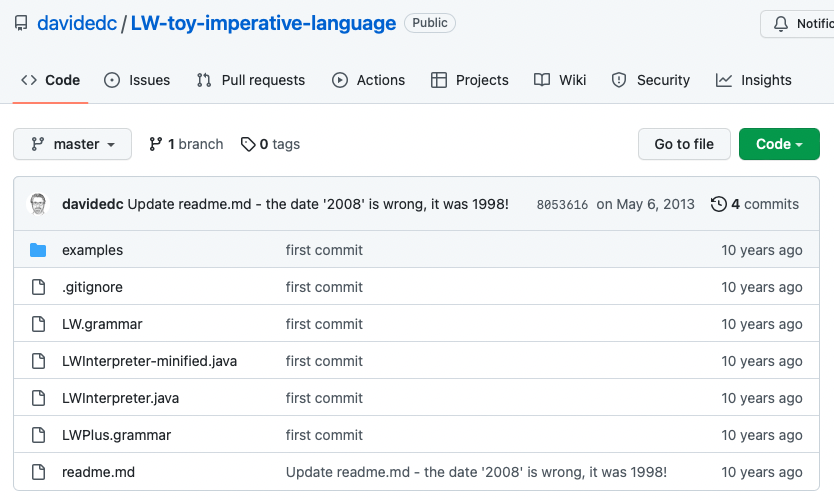Expand the master branch dropdown

point(73,144)
